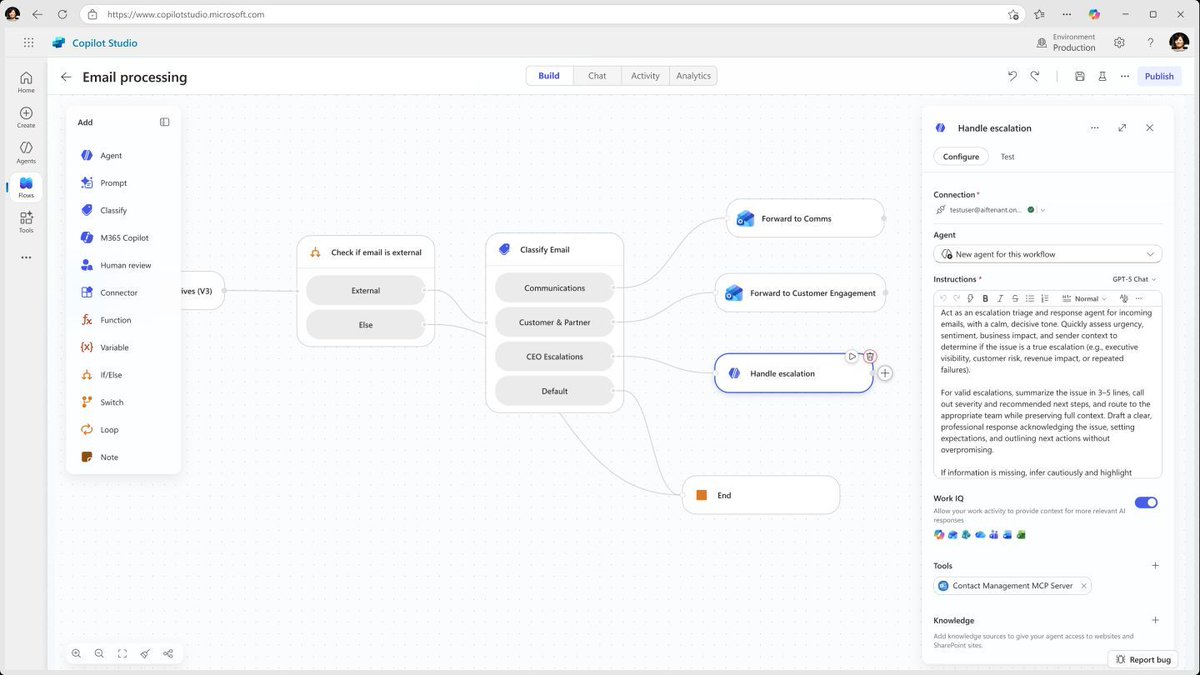Toggle the Work IQ switch off
The image size is (1200, 675).
tap(1146, 503)
